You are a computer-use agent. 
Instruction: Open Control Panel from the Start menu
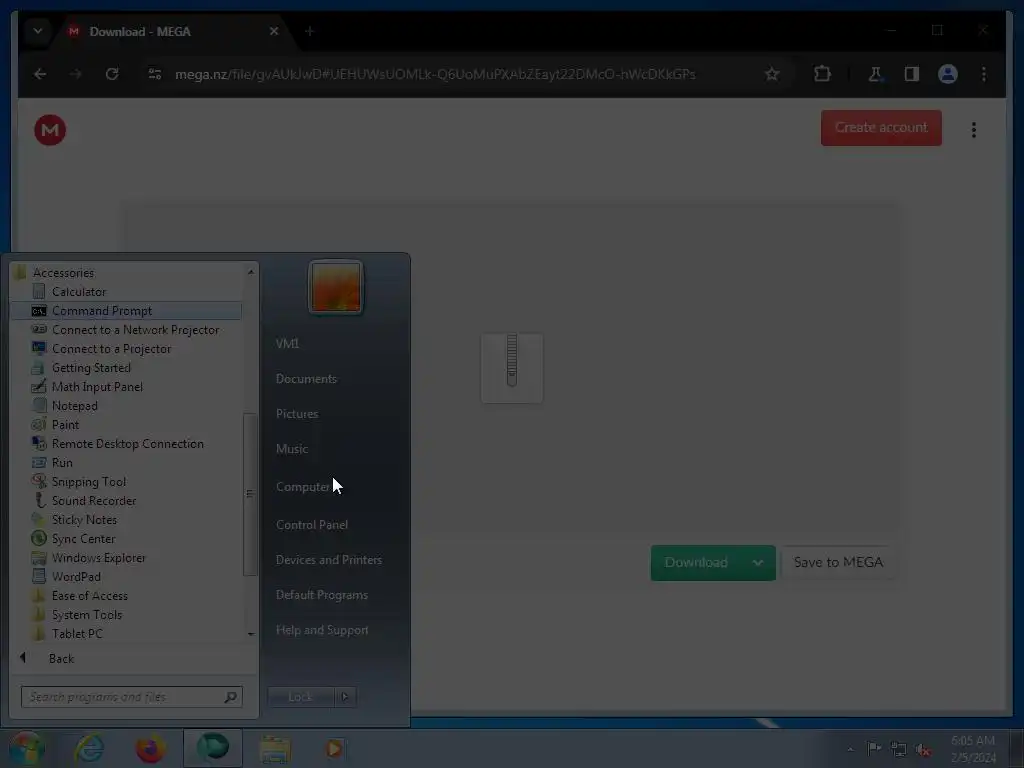pos(312,525)
